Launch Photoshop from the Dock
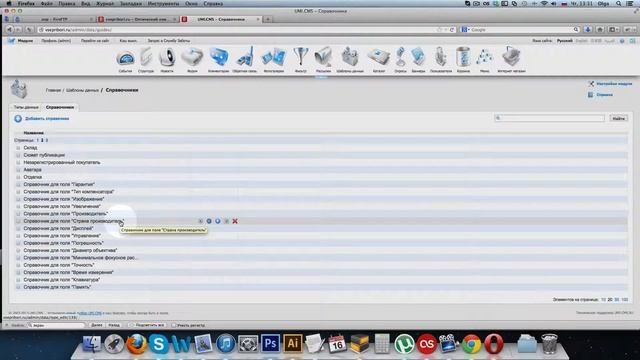This screenshot has width=640, height=360. coord(270,344)
